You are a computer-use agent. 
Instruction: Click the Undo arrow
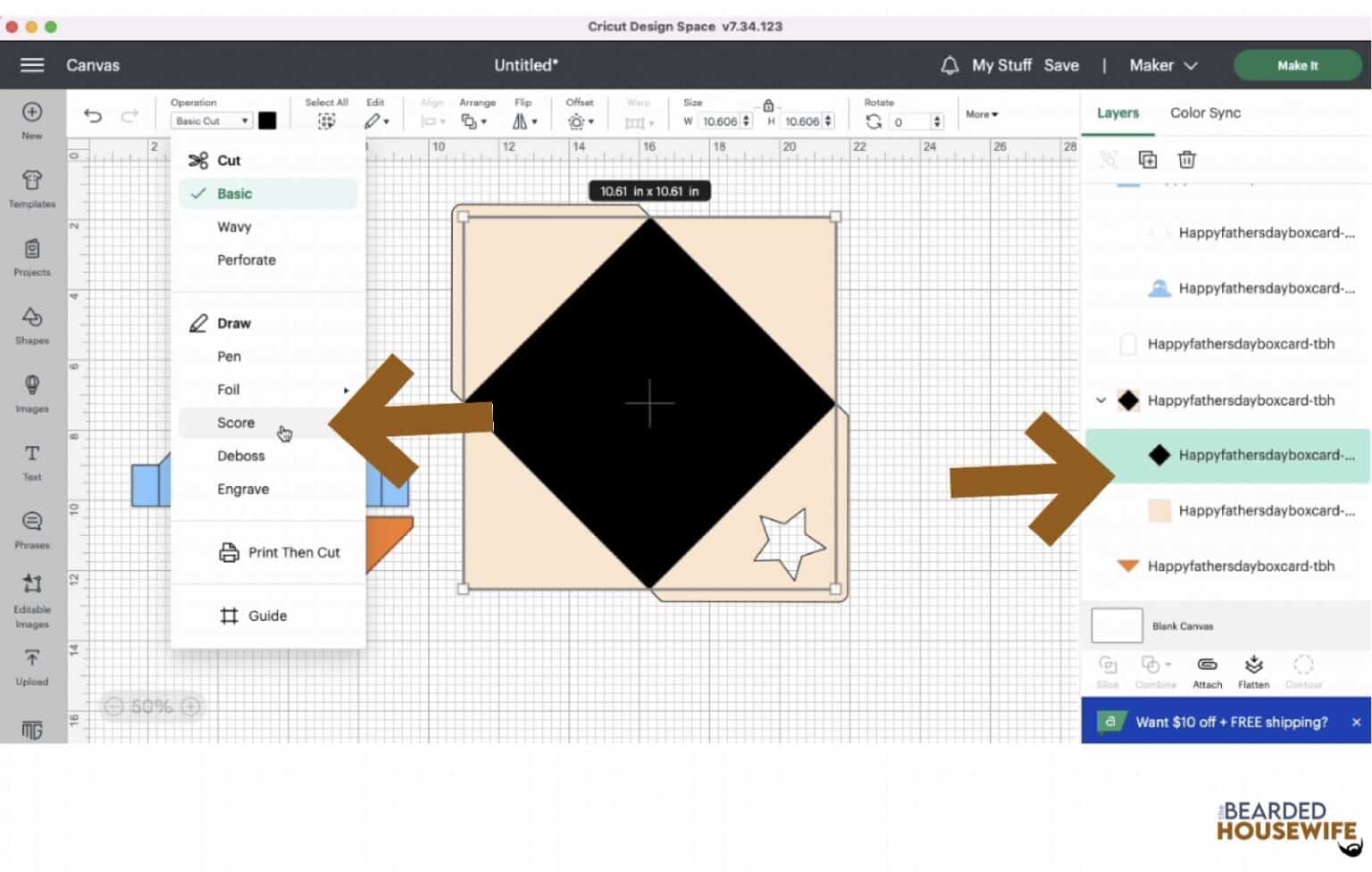pyautogui.click(x=93, y=116)
